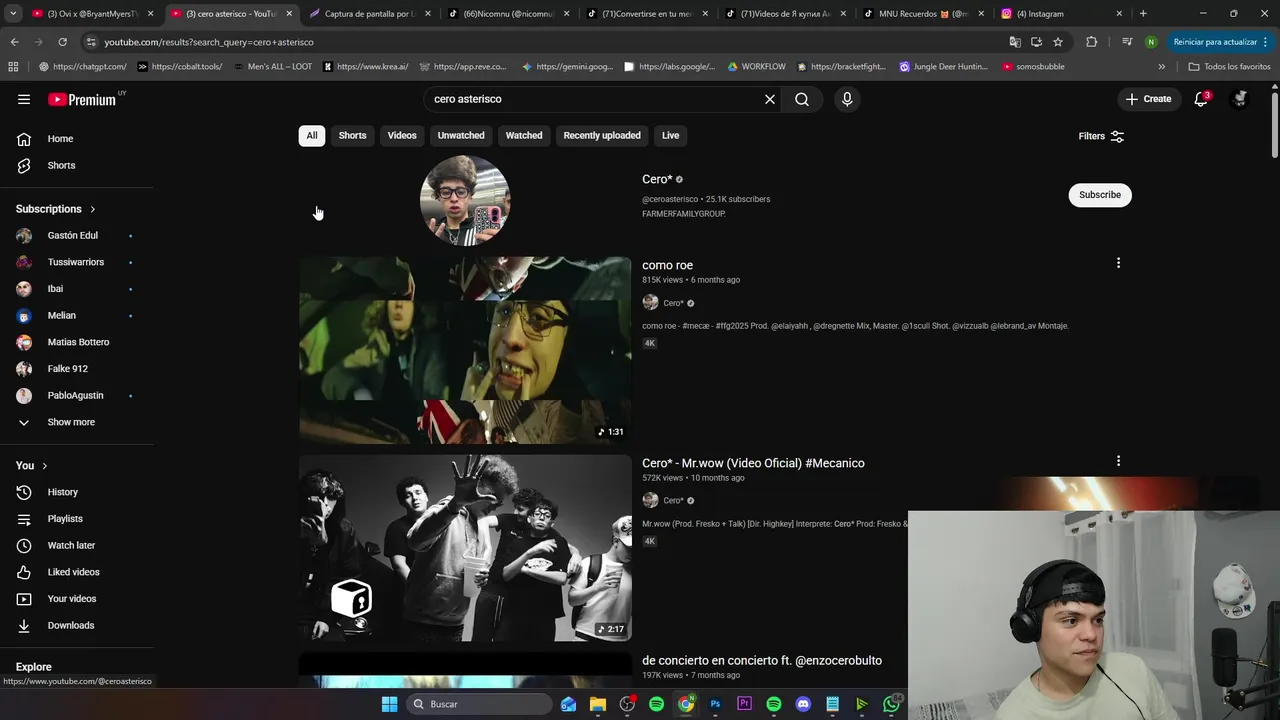This screenshot has height=720, width=1280.
Task: Start voice search with the microphone
Action: (x=847, y=99)
